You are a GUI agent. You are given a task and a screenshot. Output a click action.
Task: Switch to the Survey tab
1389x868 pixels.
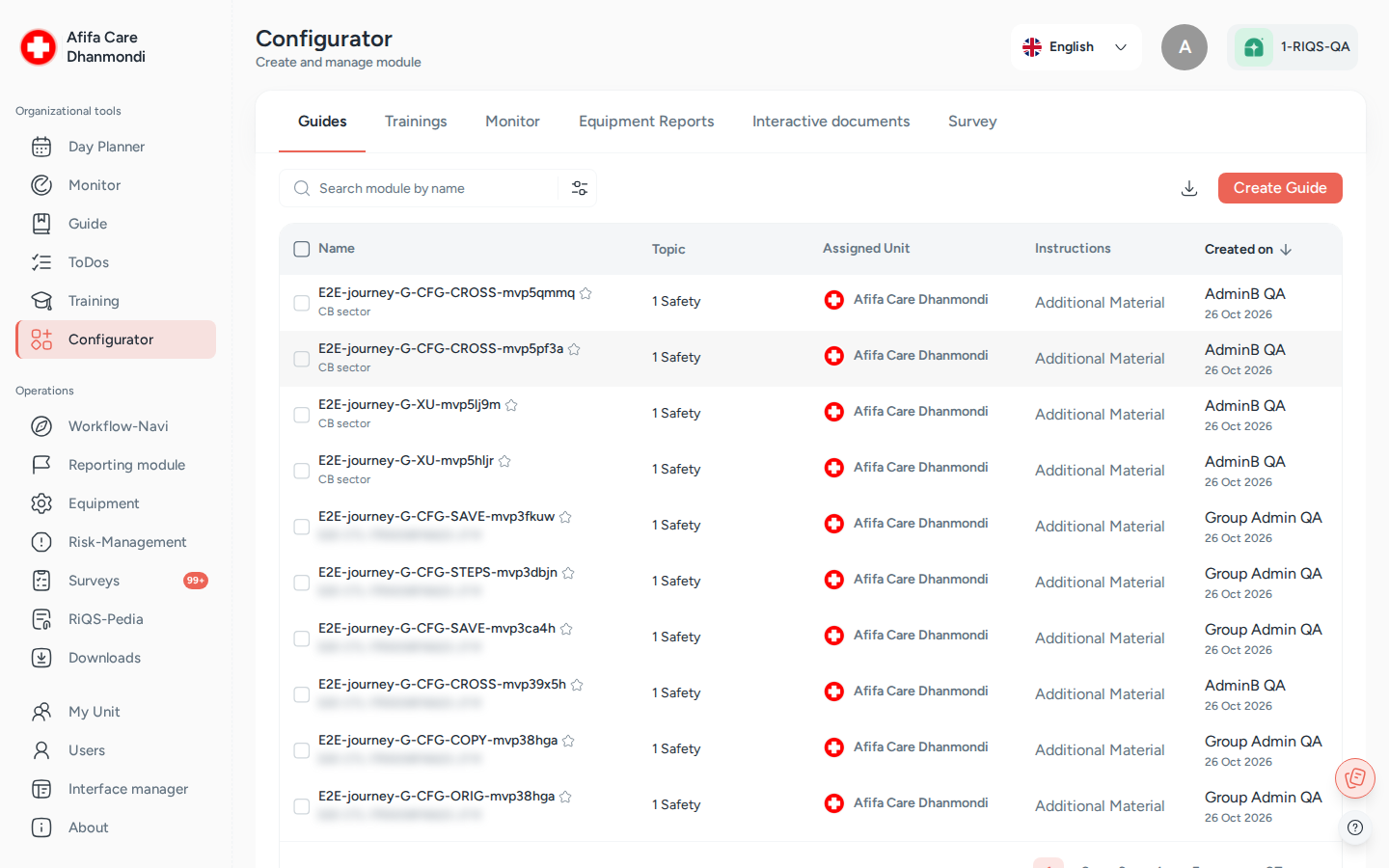point(972,122)
